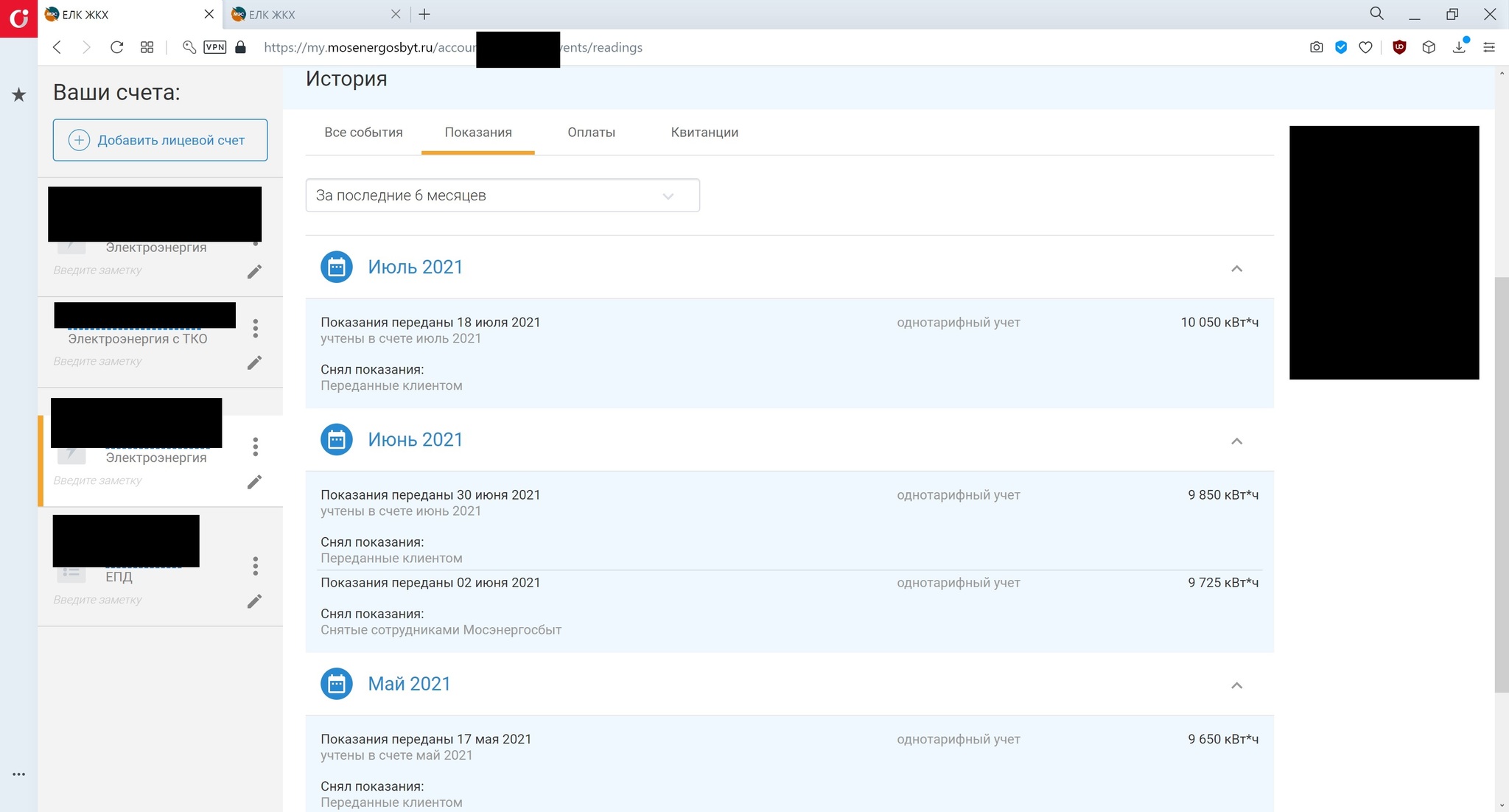This screenshot has height=812, width=1509.
Task: Click note field under first Электроэнергия account
Action: [98, 270]
